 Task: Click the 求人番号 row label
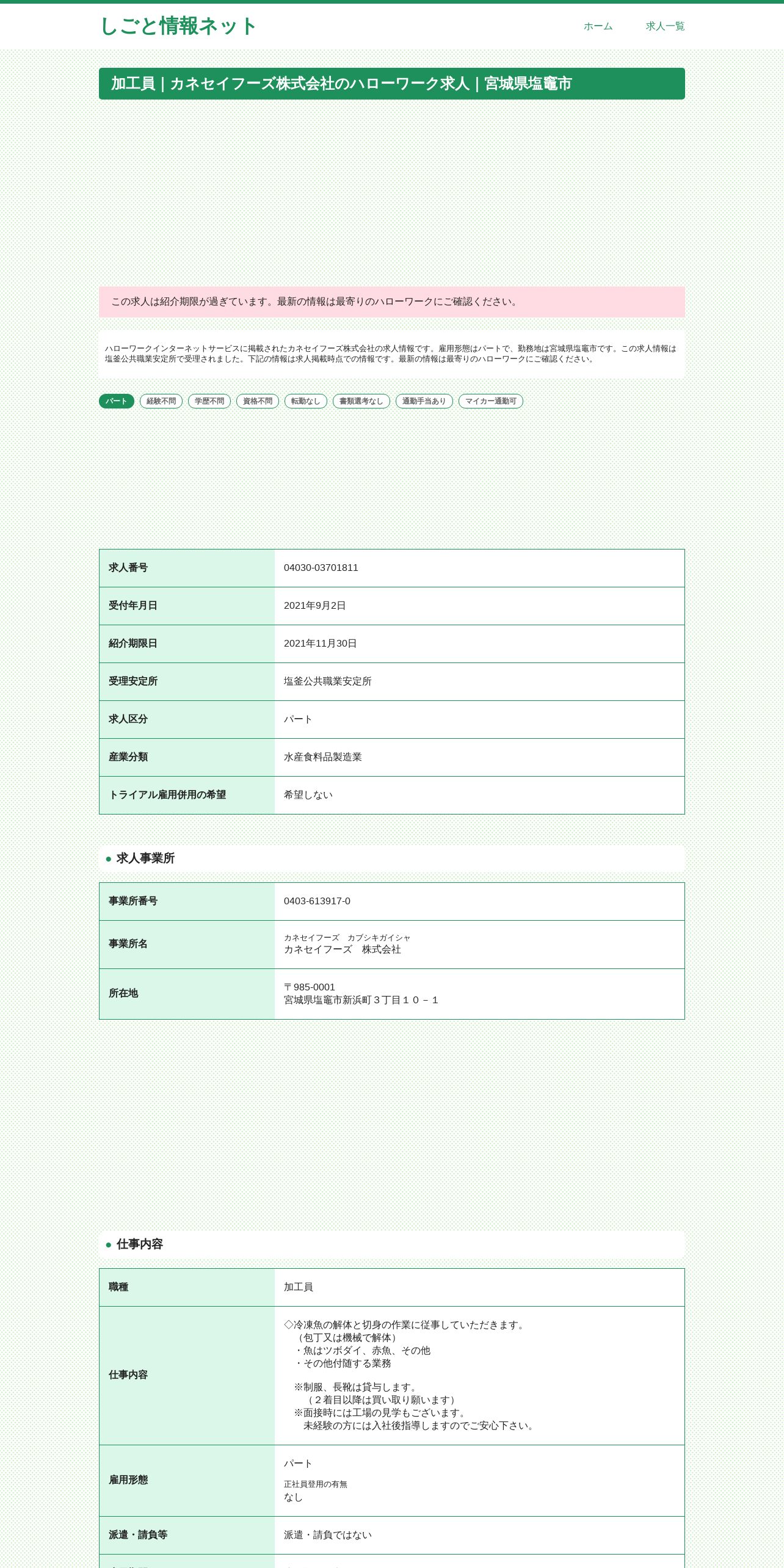tap(128, 568)
